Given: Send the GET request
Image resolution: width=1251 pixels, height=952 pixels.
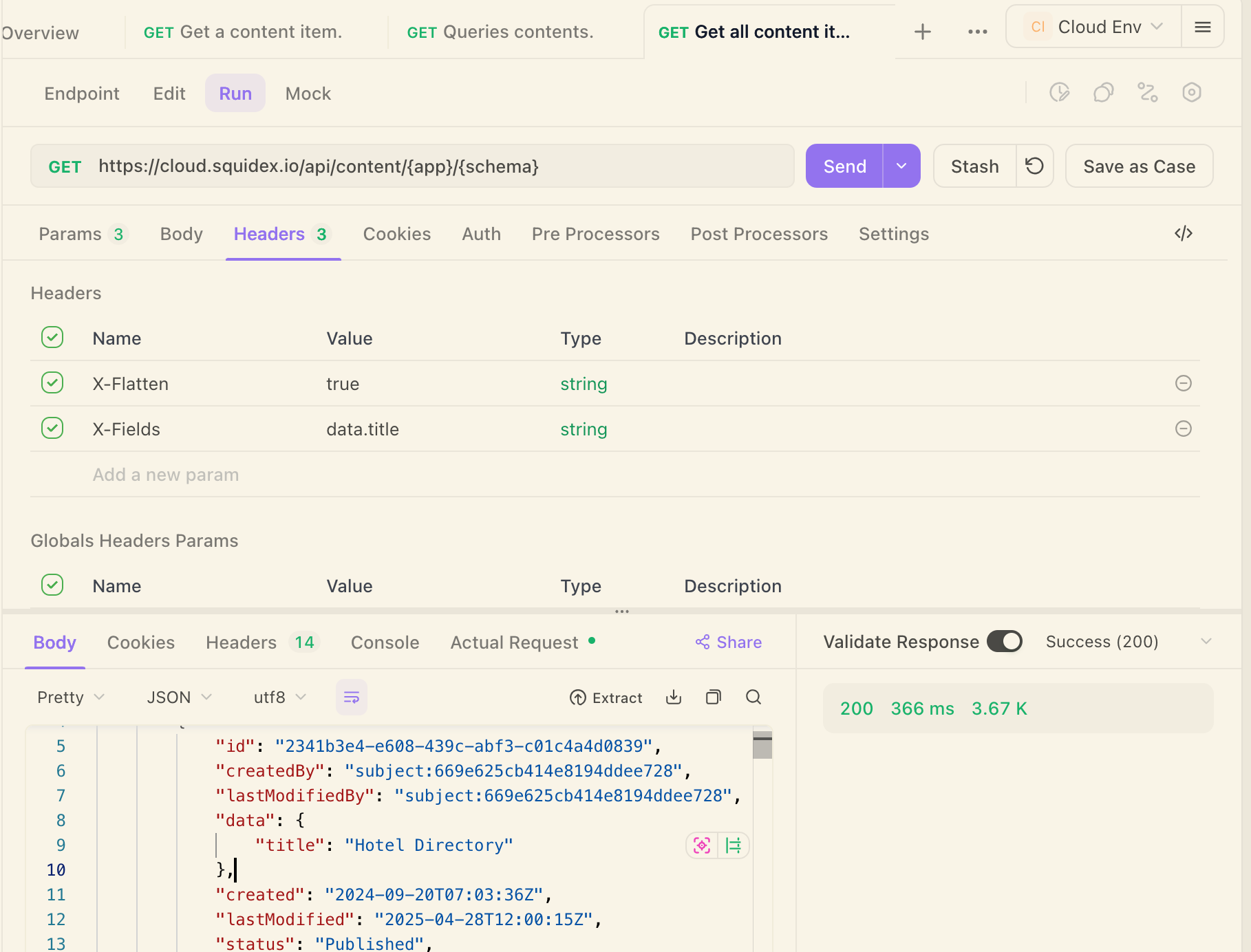Looking at the screenshot, I should [x=844, y=166].
